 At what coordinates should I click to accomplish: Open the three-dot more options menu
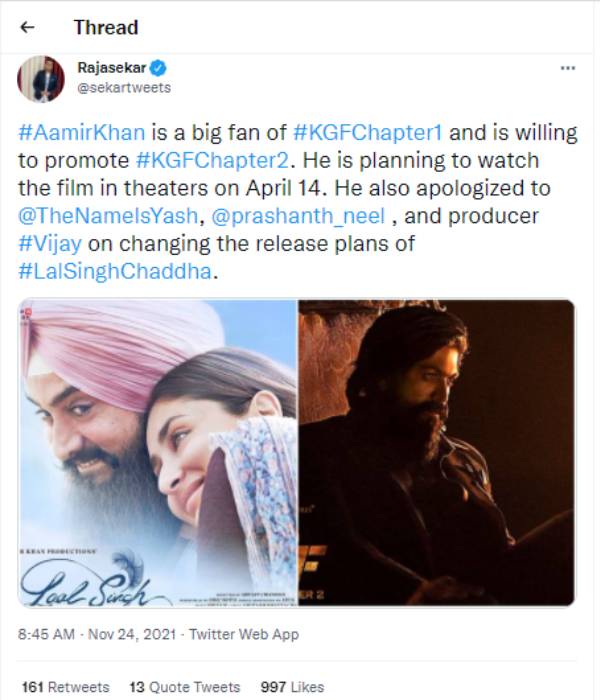pos(567,68)
